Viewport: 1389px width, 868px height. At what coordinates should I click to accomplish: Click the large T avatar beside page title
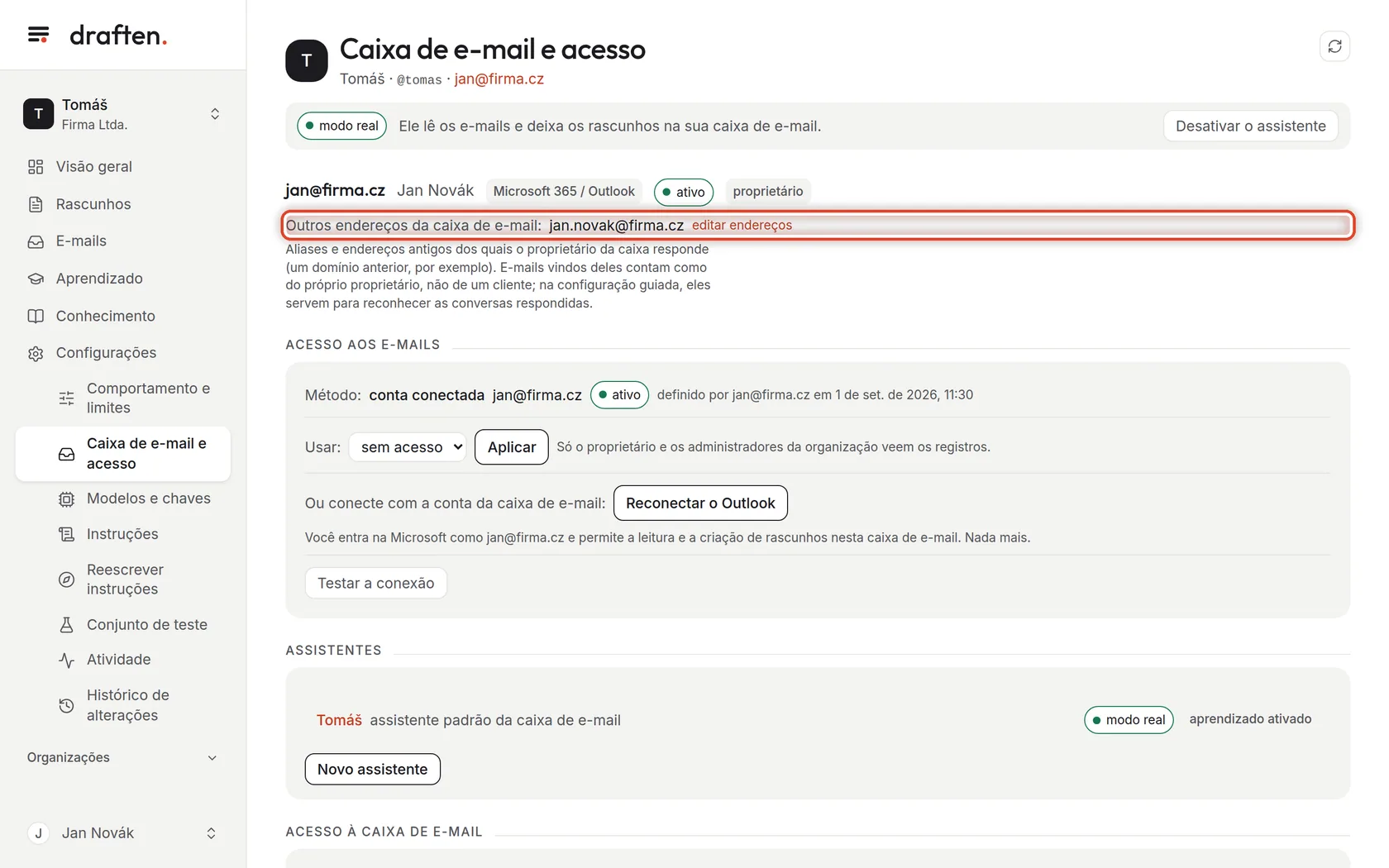[307, 60]
